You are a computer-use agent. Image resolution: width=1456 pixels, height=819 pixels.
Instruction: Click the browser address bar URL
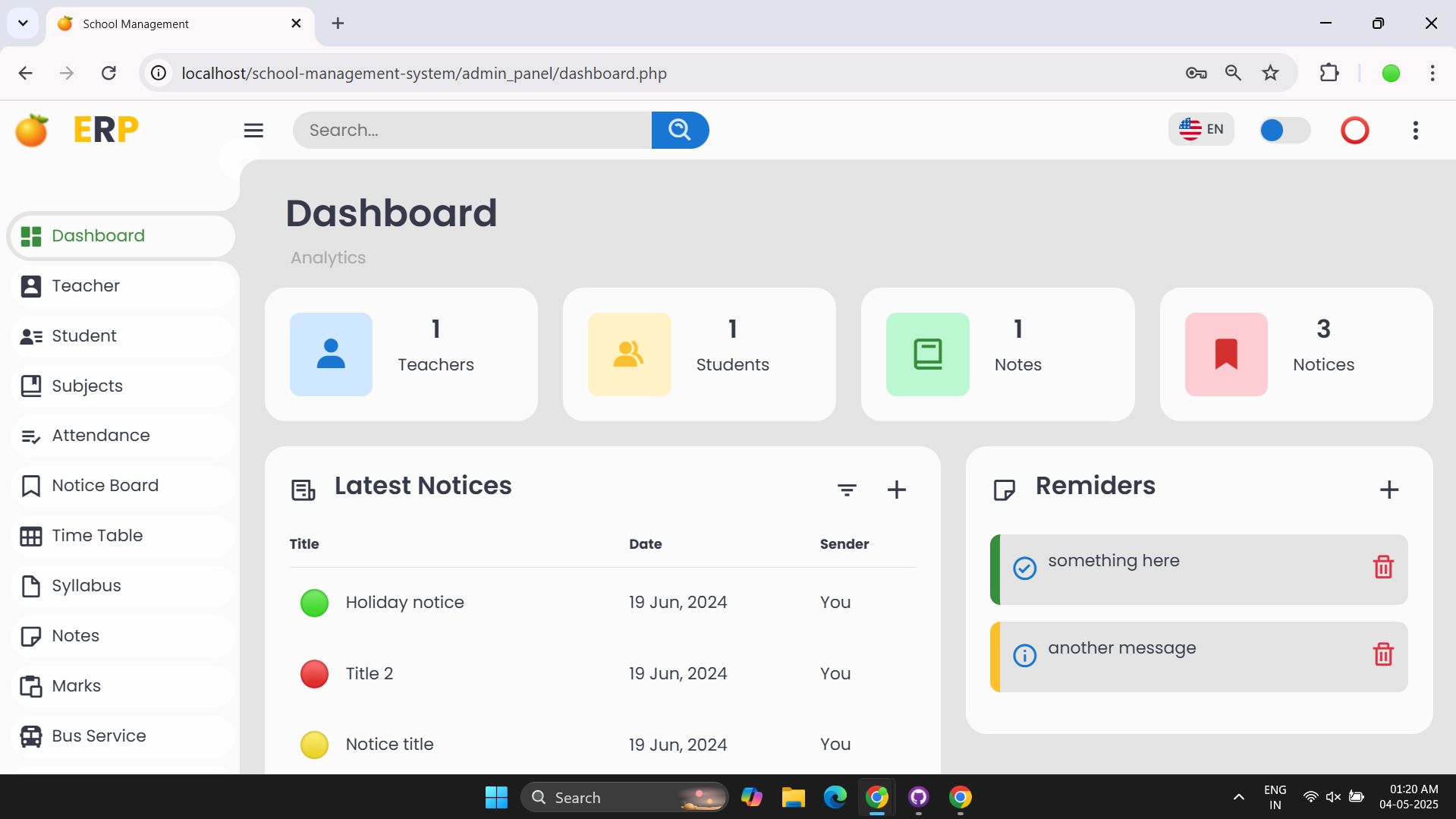424,74
